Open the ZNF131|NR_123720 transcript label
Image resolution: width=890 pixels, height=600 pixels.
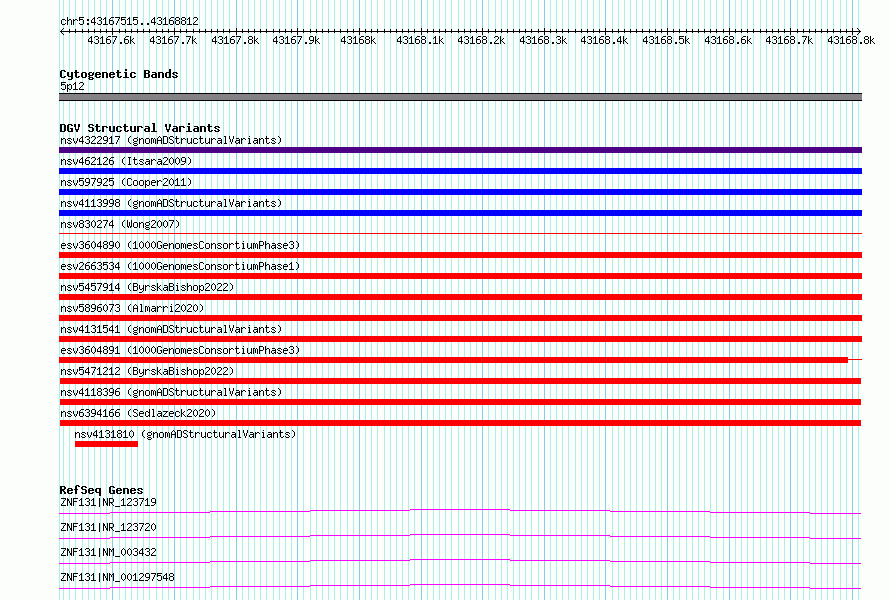click(x=108, y=527)
